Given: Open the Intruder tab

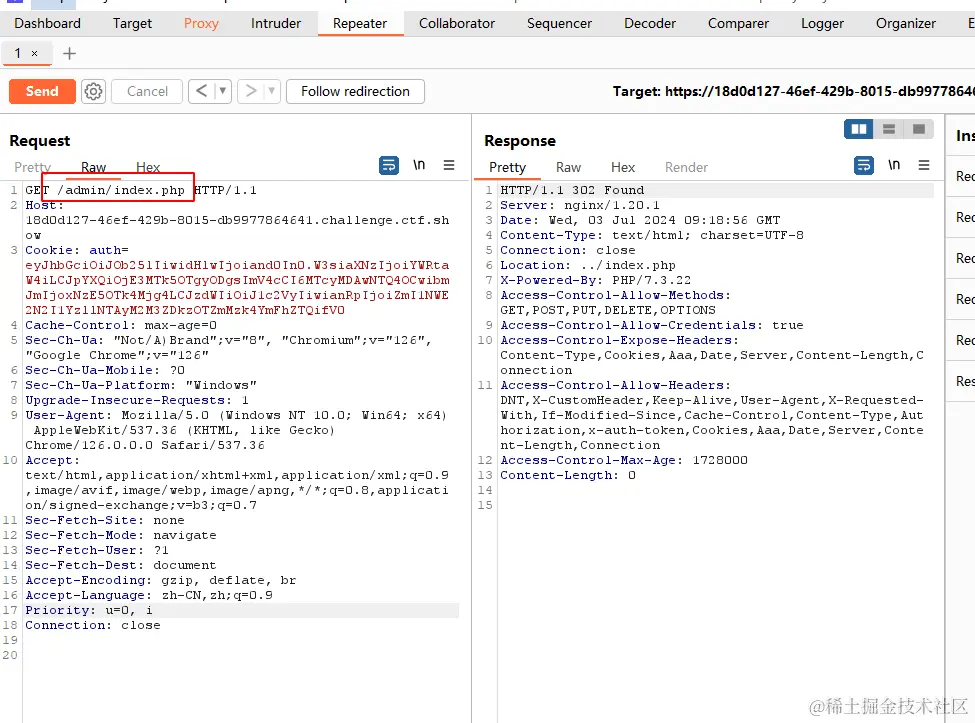Looking at the screenshot, I should [275, 24].
